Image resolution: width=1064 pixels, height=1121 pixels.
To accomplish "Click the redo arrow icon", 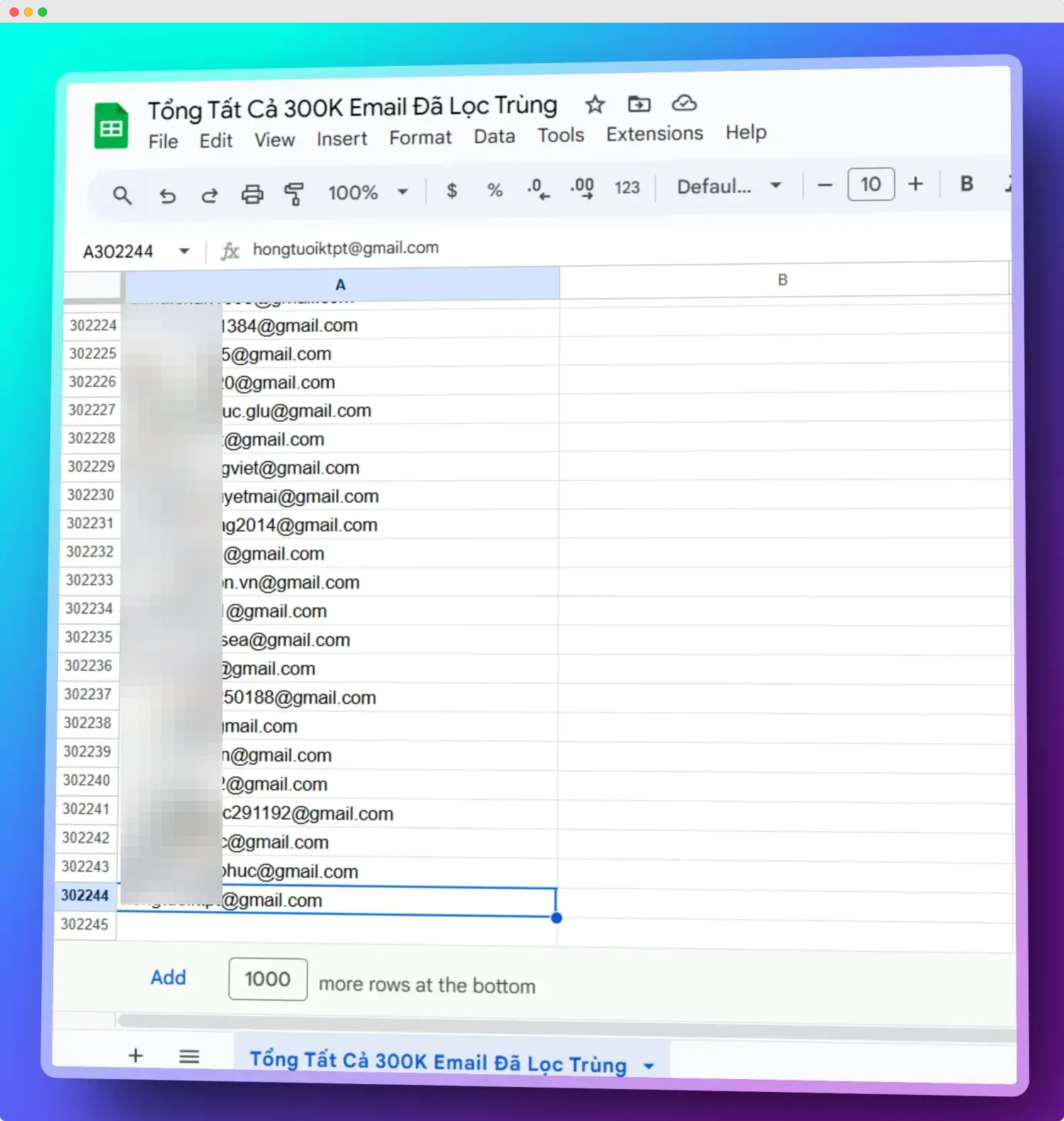I will [x=209, y=195].
